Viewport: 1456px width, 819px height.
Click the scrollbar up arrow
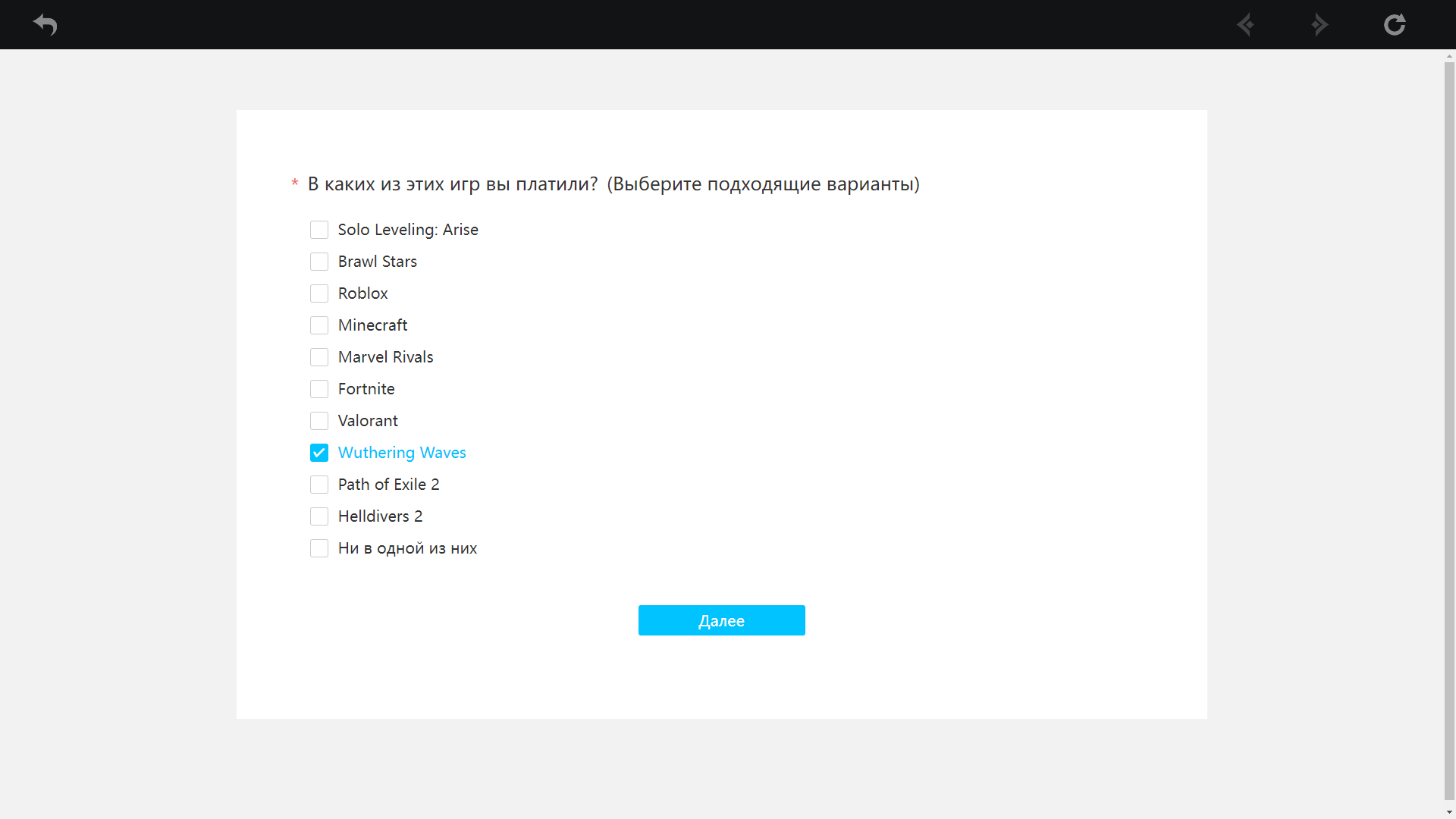point(1449,56)
